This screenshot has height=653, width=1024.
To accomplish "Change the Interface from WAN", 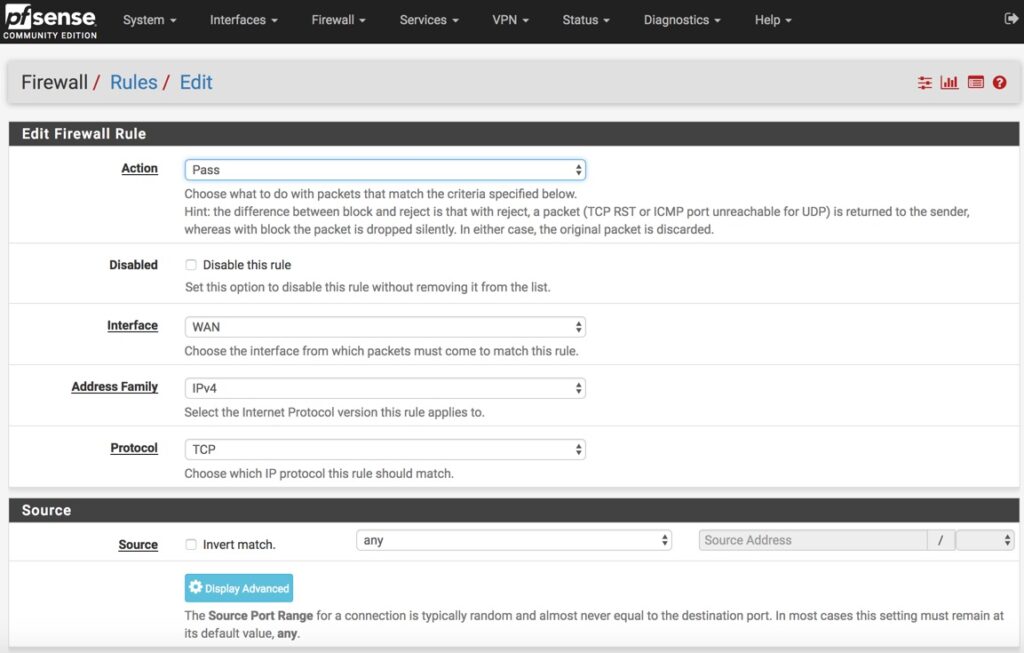I will (x=384, y=326).
